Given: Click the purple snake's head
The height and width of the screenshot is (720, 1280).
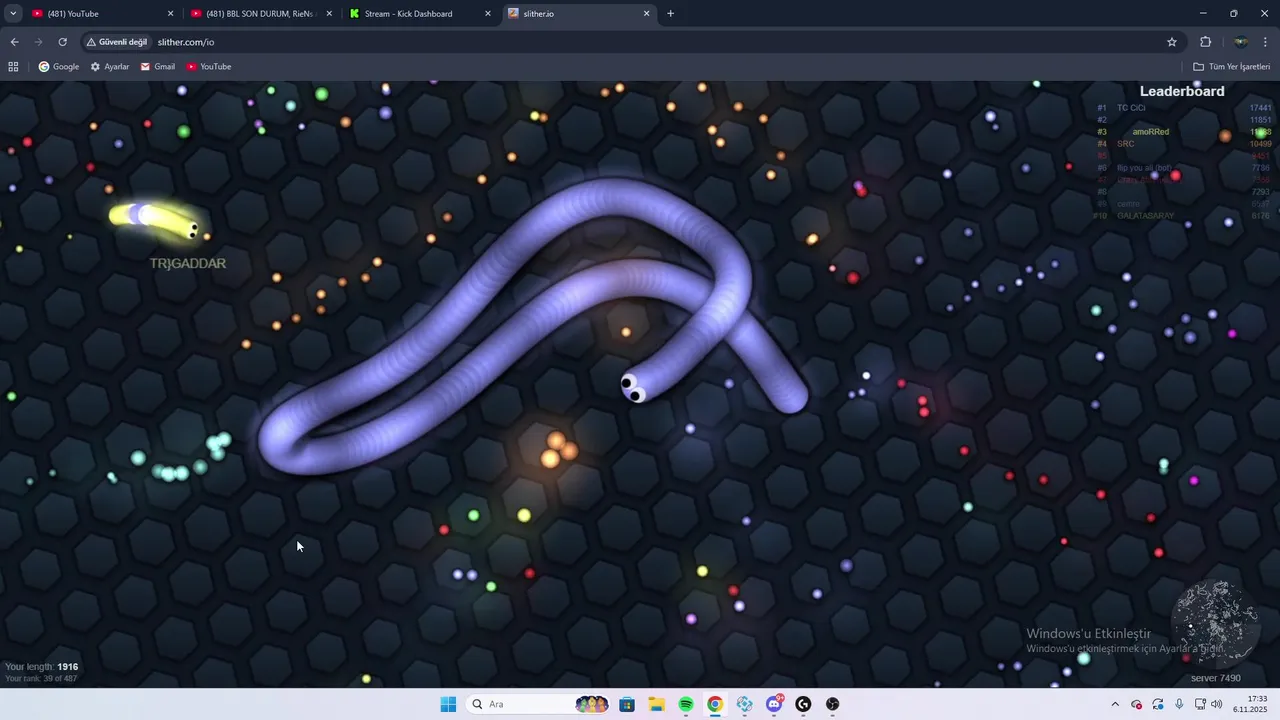Looking at the screenshot, I should coord(633,387).
